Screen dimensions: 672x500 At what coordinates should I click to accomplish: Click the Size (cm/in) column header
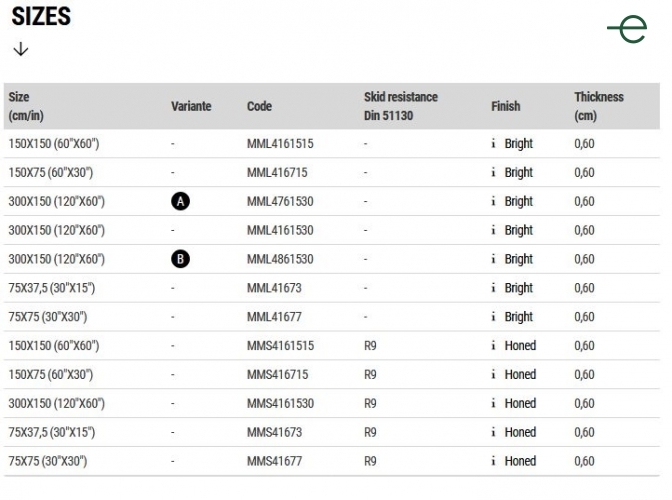26,106
